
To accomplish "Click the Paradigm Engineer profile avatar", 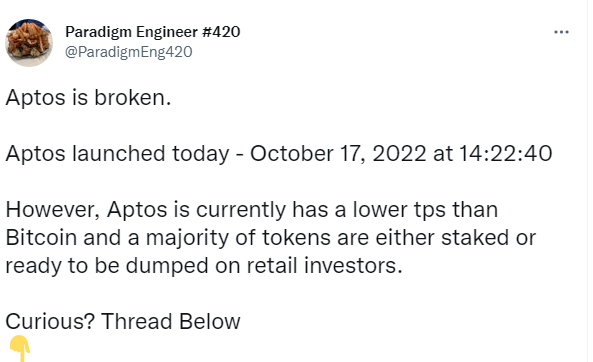I will 29,43.
